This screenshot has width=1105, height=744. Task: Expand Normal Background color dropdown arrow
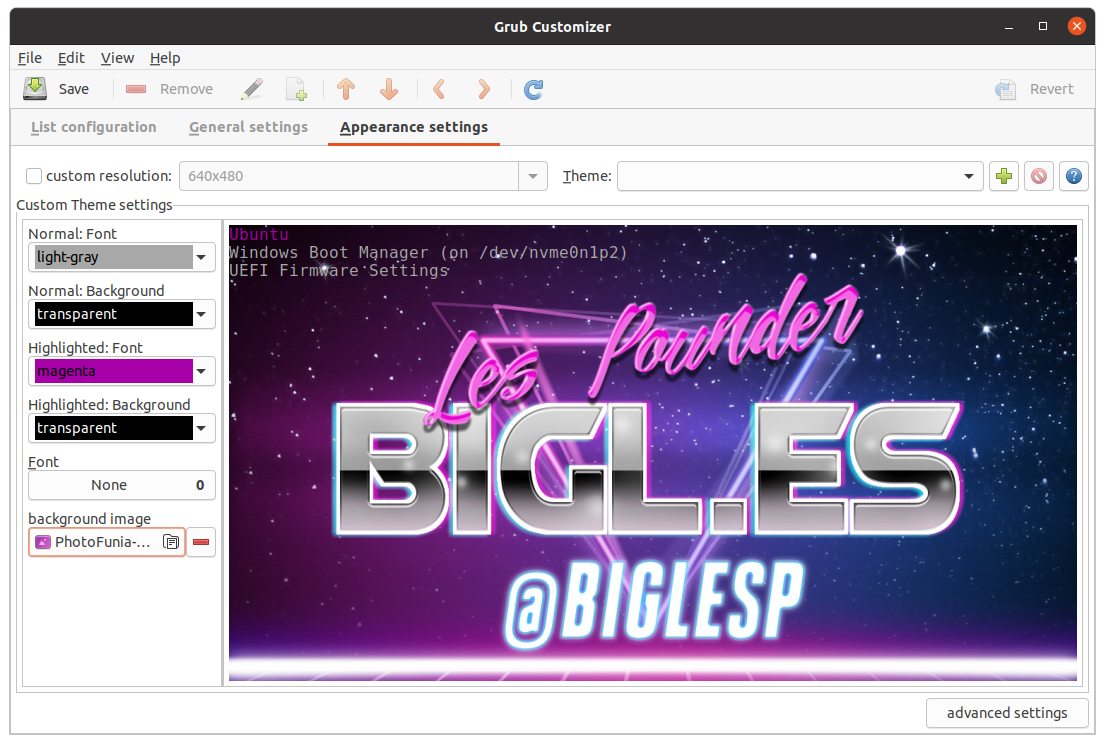pyautogui.click(x=202, y=314)
